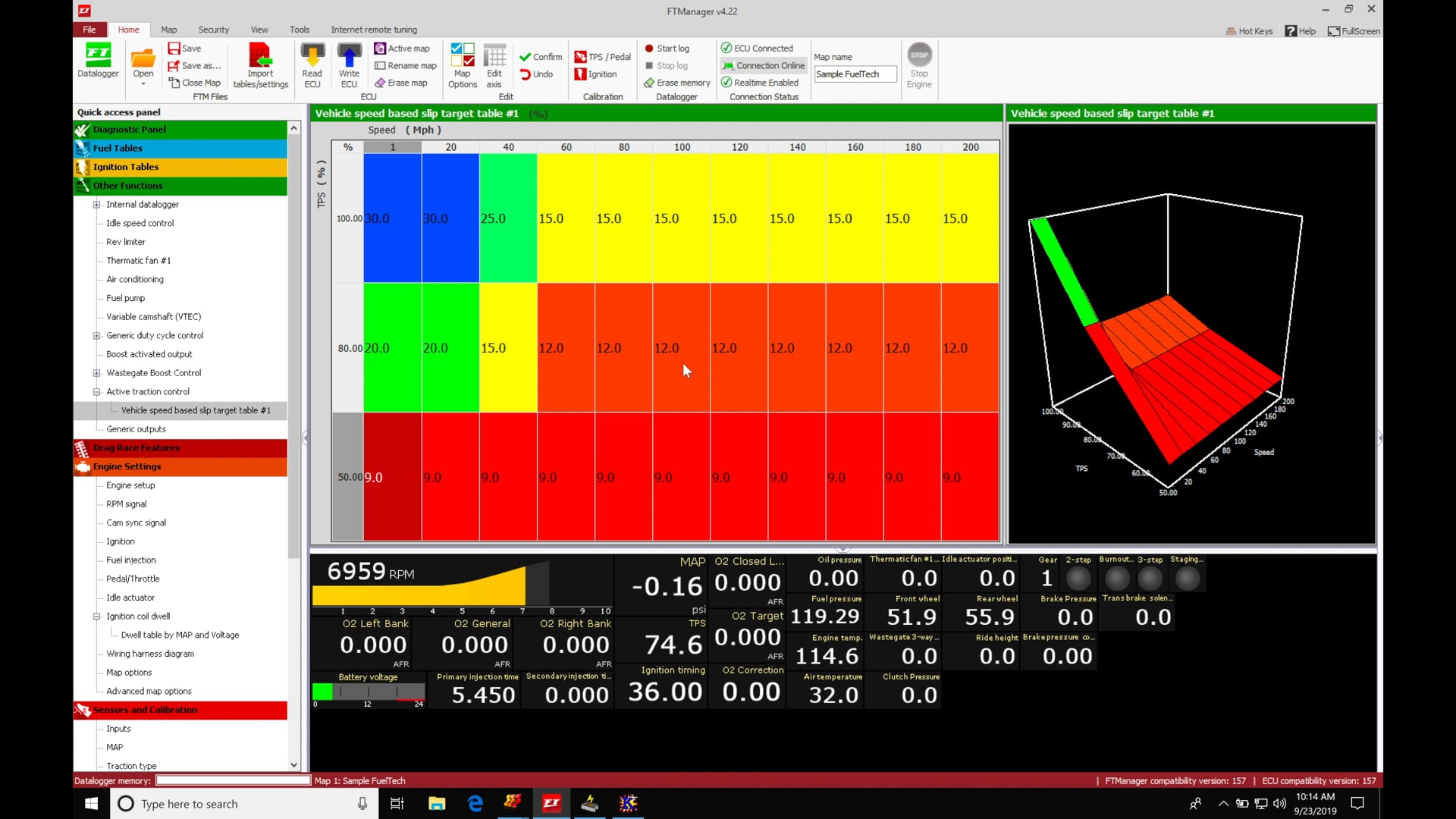
Task: Click the Map name input field
Action: click(855, 74)
